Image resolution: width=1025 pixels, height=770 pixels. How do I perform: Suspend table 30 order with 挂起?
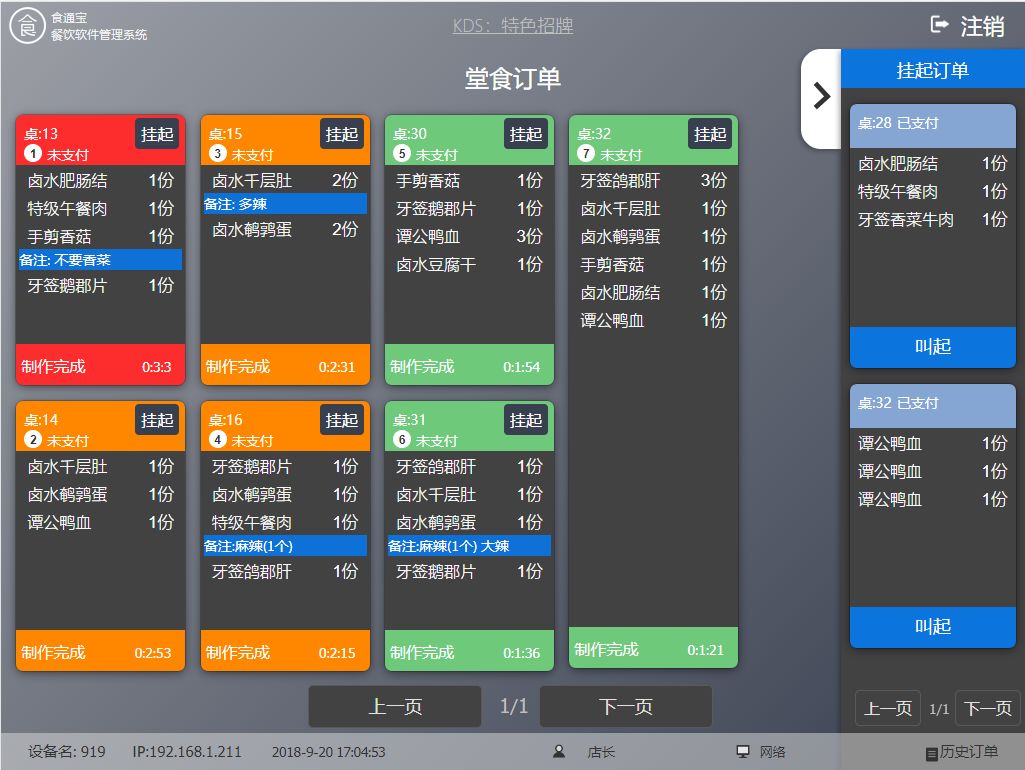coord(526,134)
